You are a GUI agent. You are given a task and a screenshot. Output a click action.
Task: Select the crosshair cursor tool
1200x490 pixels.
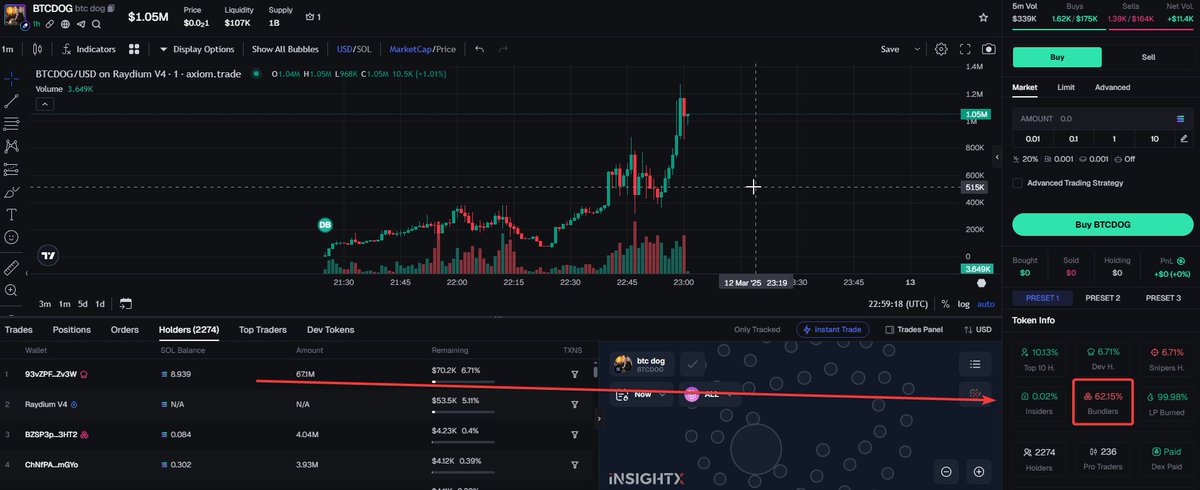coord(11,77)
